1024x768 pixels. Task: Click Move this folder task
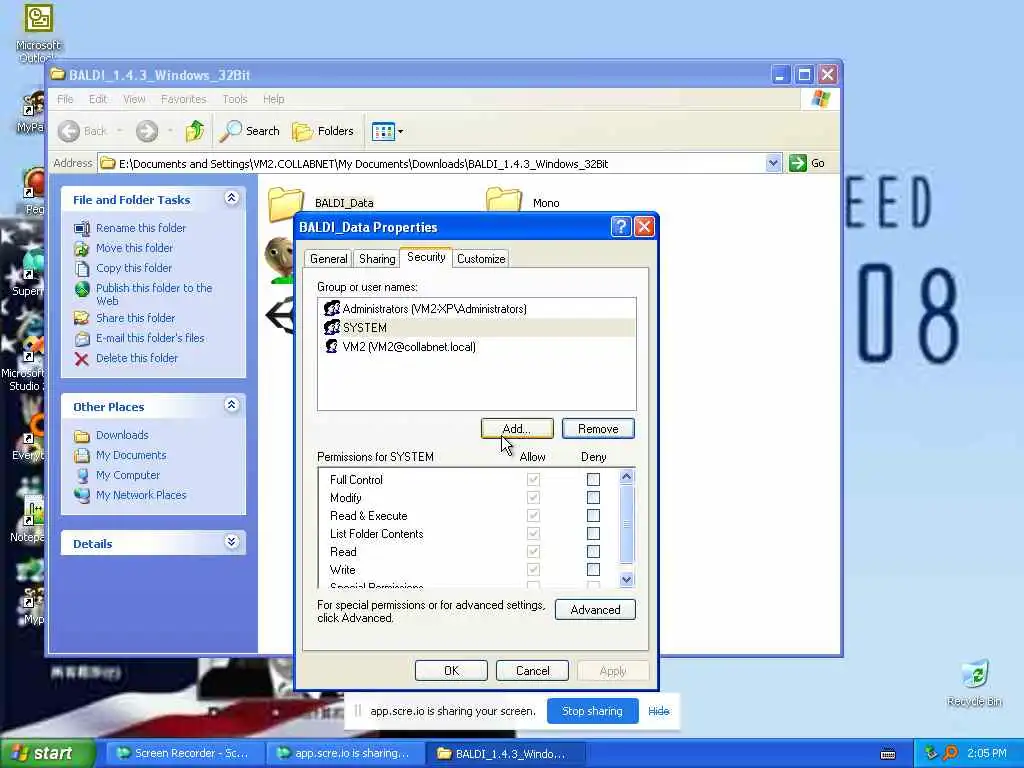pyautogui.click(x=134, y=248)
